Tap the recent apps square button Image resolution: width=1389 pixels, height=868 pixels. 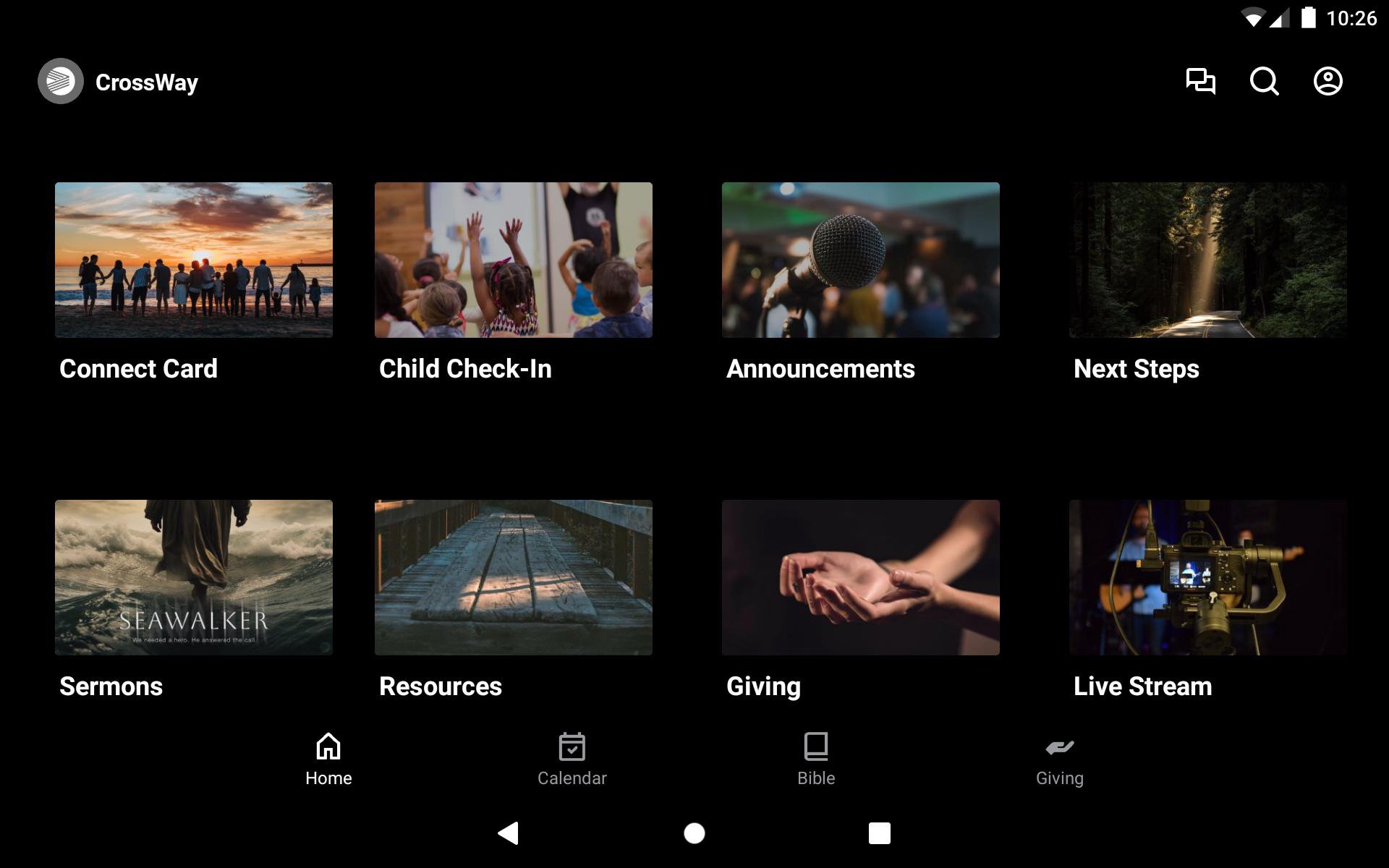[879, 833]
